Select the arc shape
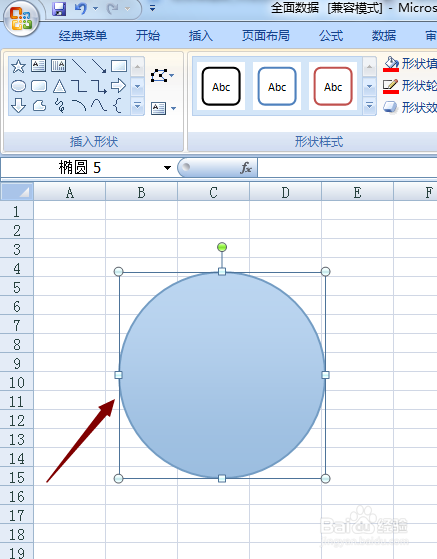Image resolution: width=437 pixels, height=559 pixels. click(x=79, y=106)
